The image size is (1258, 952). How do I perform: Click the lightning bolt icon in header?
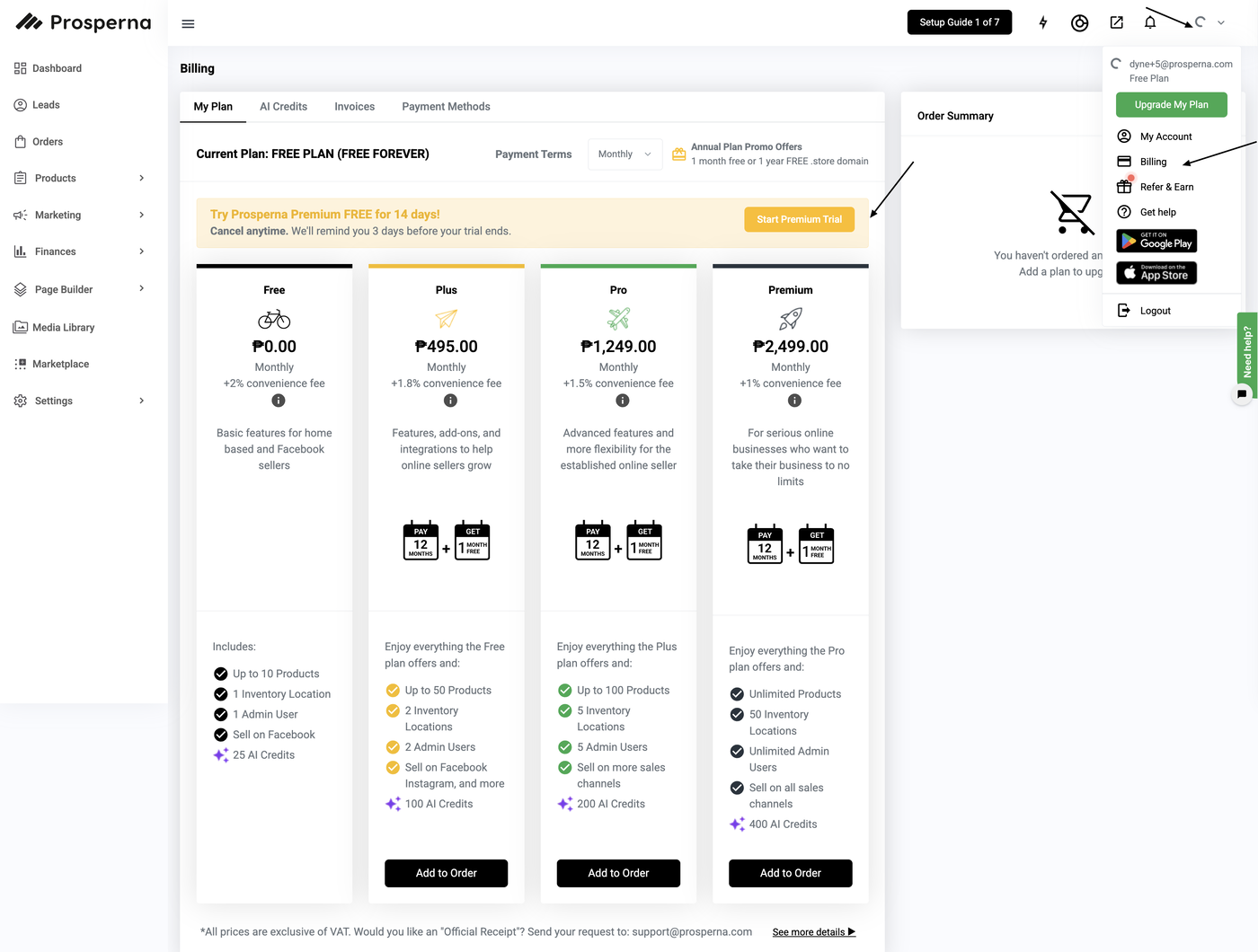(x=1043, y=22)
